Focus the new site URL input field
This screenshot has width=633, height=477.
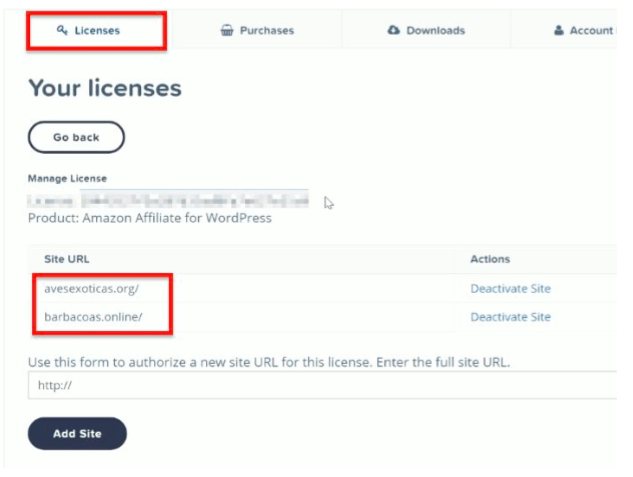pyautogui.click(x=320, y=385)
